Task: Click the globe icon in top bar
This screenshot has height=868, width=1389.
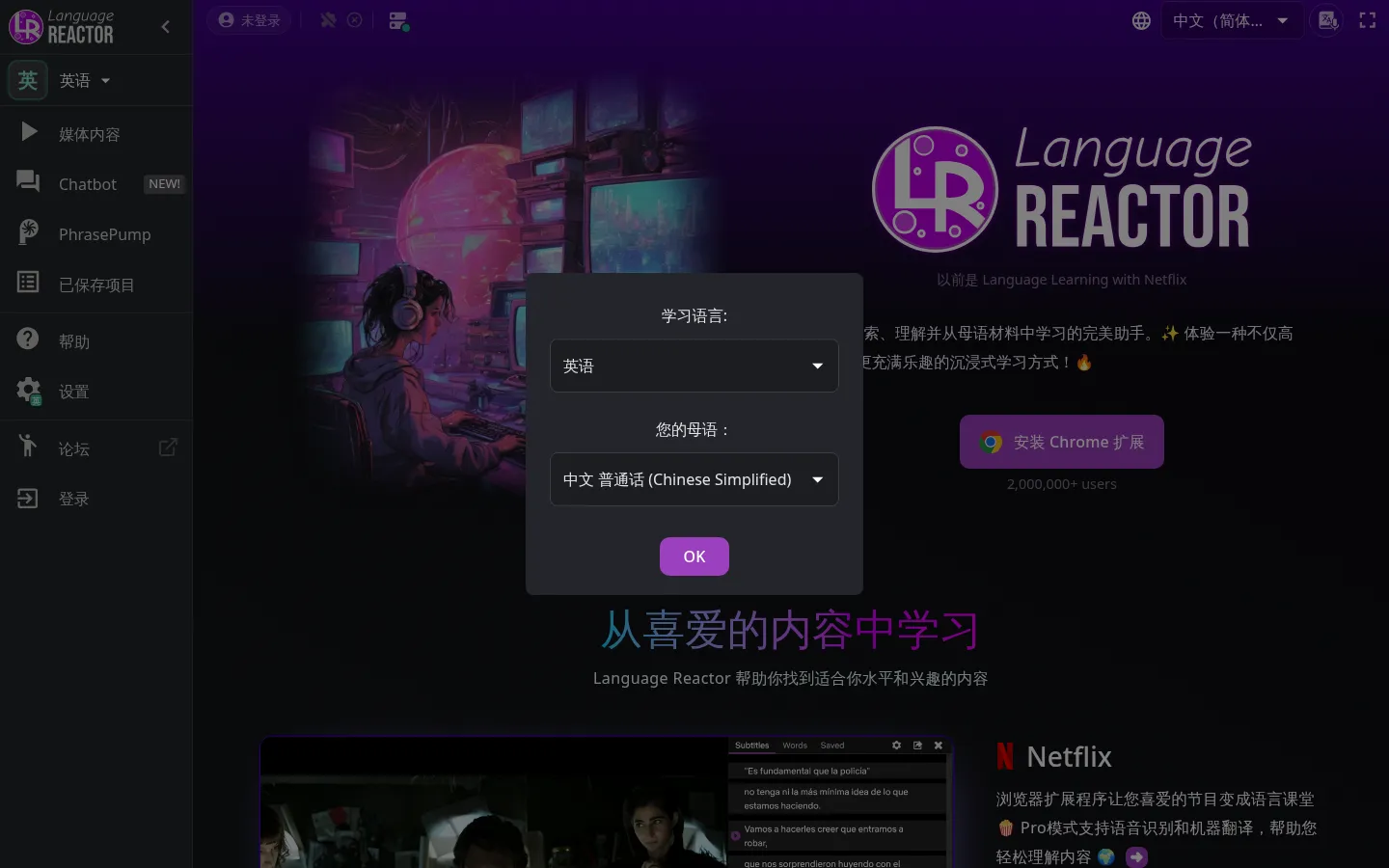Action: click(x=1141, y=20)
